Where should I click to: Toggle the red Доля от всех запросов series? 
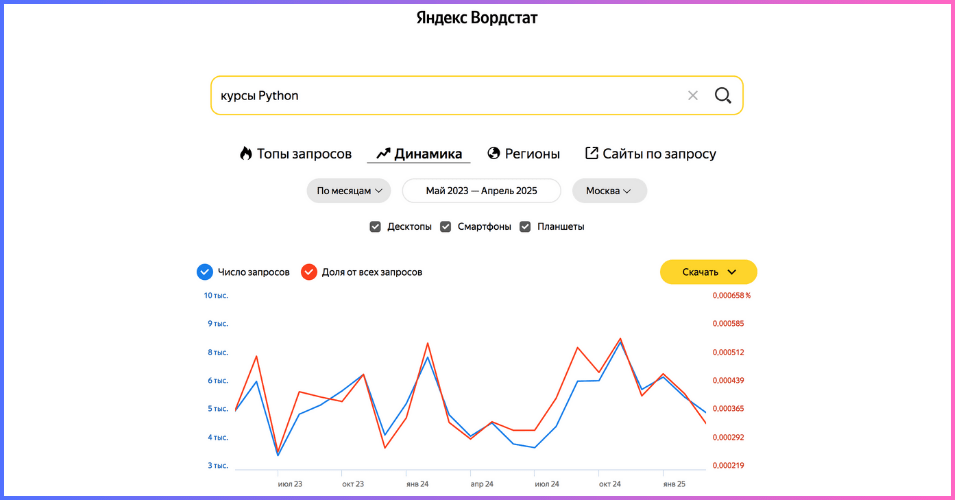tap(309, 272)
